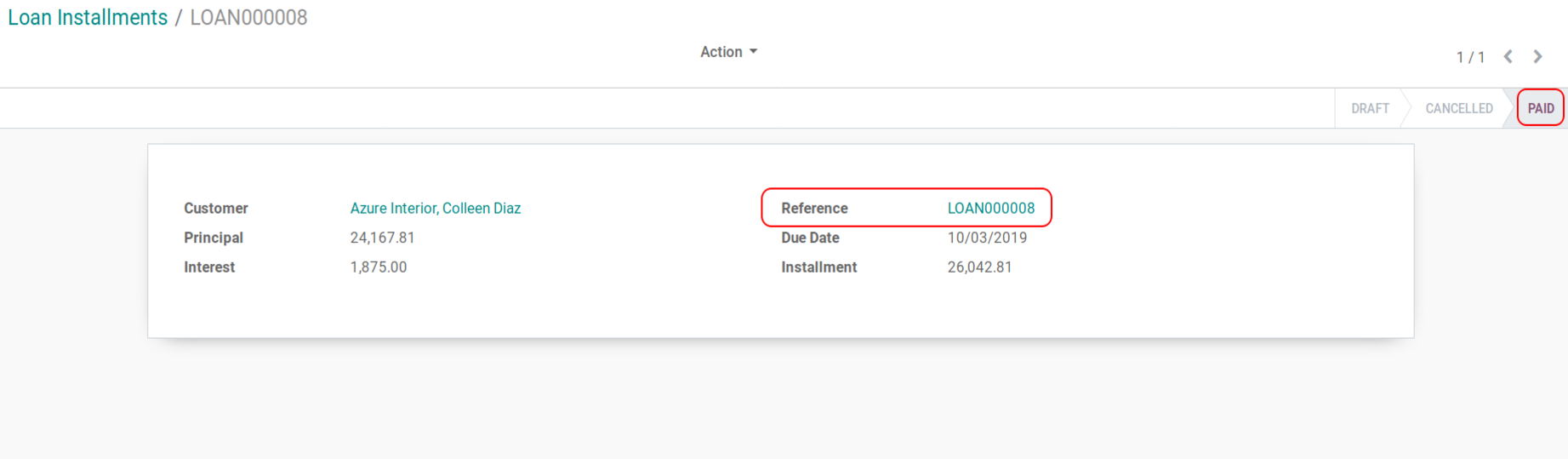Open the LOAN000008 reference link
The image size is (1568, 459).
(990, 209)
